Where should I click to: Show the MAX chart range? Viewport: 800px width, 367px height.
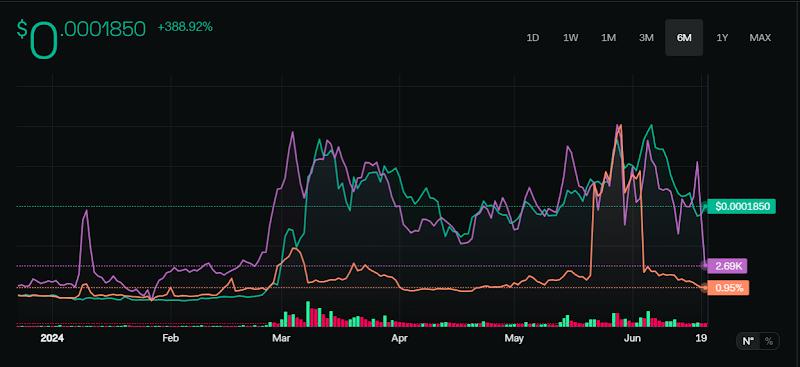[x=760, y=38]
